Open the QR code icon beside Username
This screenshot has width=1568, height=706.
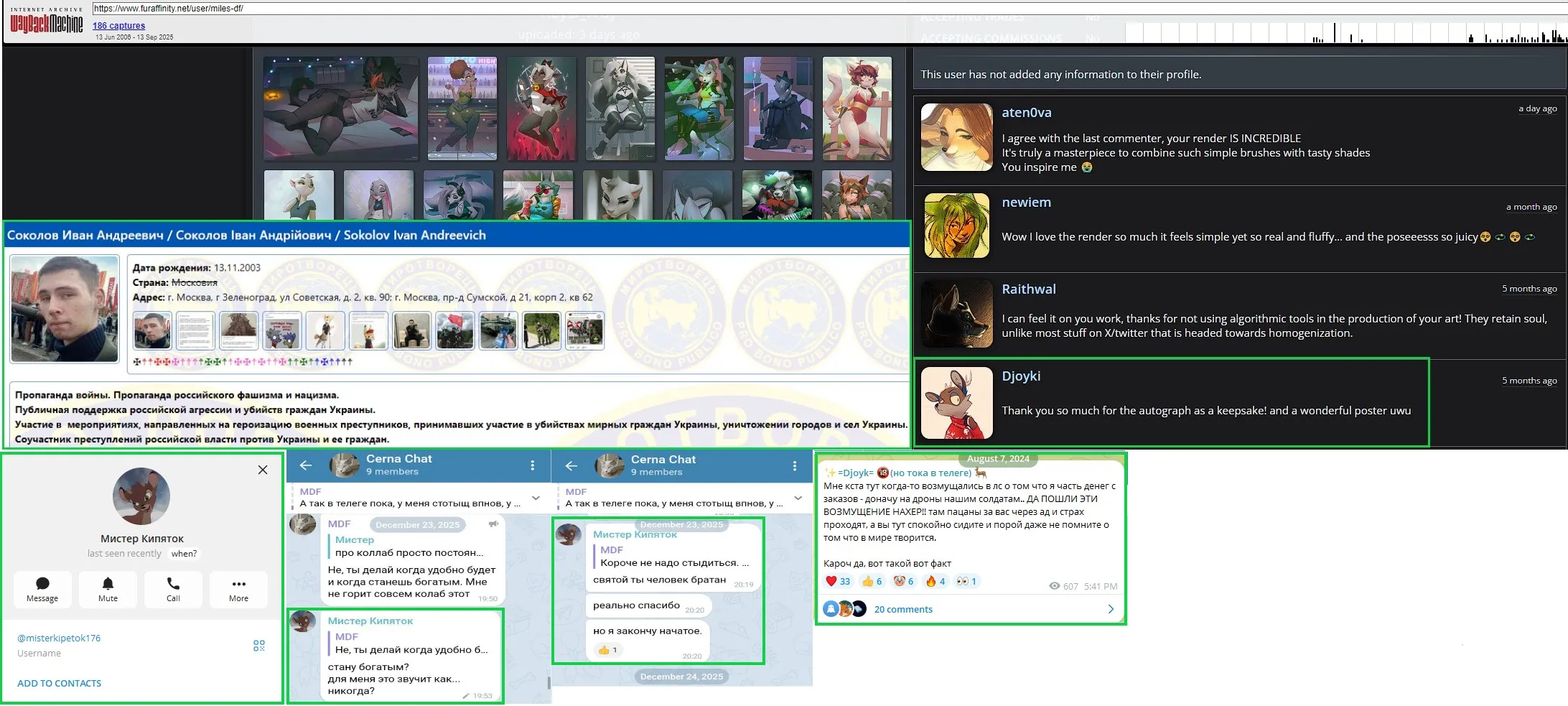(x=259, y=646)
